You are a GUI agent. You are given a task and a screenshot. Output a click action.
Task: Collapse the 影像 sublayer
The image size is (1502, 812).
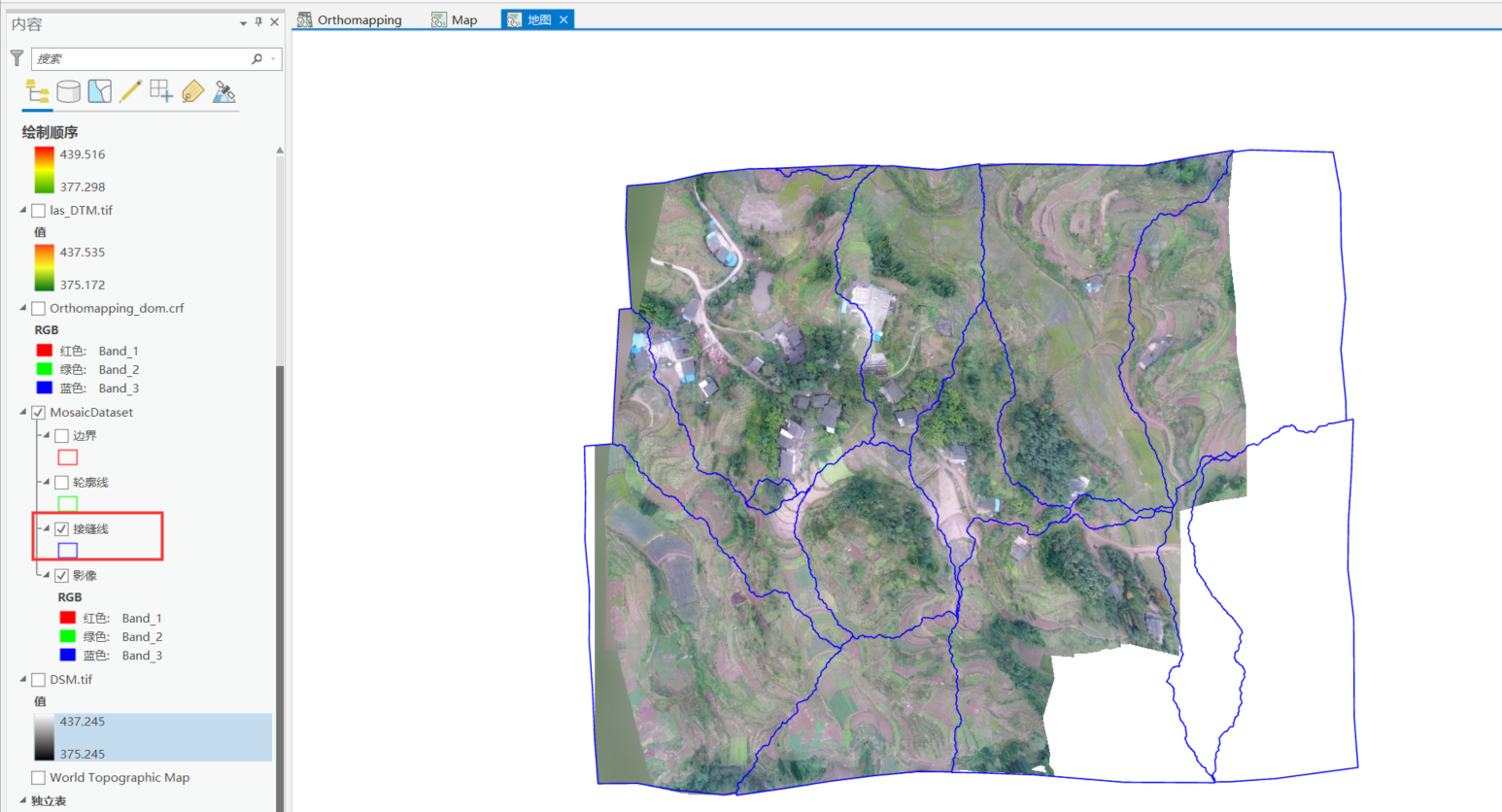(x=46, y=575)
